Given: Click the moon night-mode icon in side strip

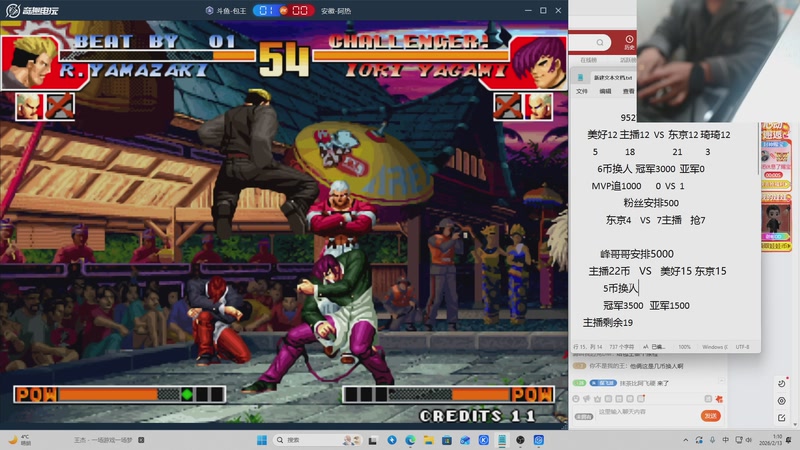Looking at the screenshot, I should [x=782, y=384].
